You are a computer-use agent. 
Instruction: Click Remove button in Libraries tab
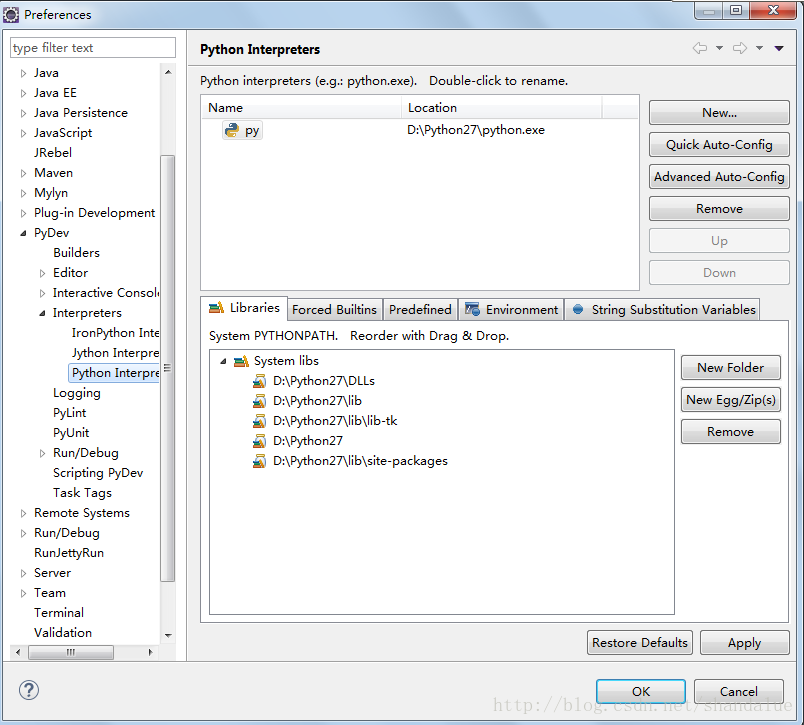(x=731, y=432)
